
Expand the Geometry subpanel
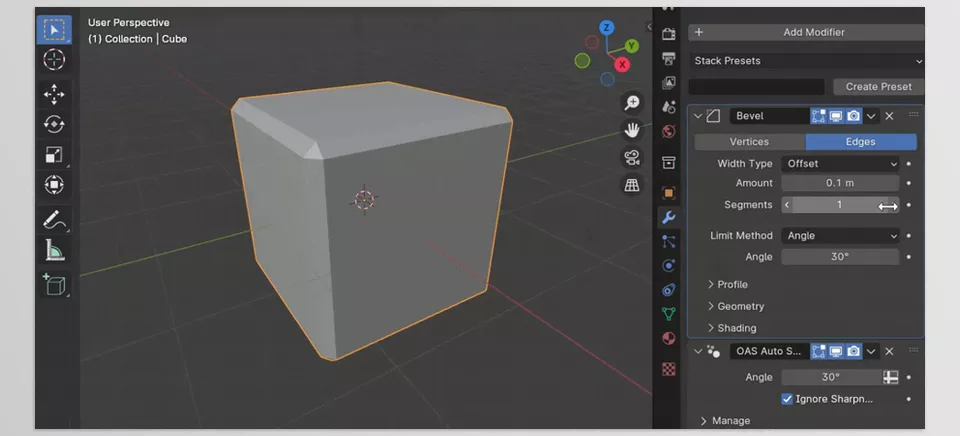(x=736, y=306)
